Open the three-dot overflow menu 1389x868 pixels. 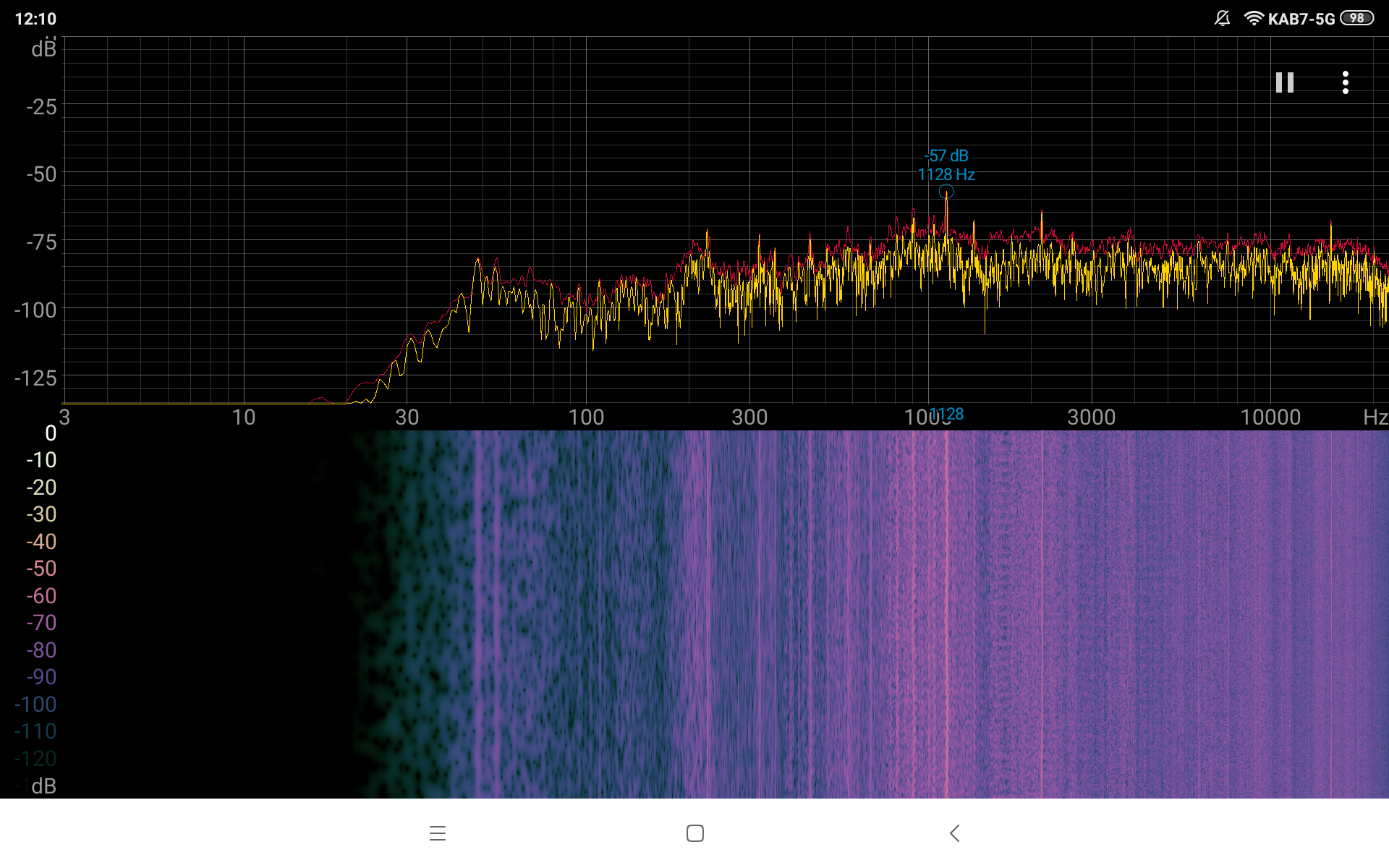click(1345, 82)
